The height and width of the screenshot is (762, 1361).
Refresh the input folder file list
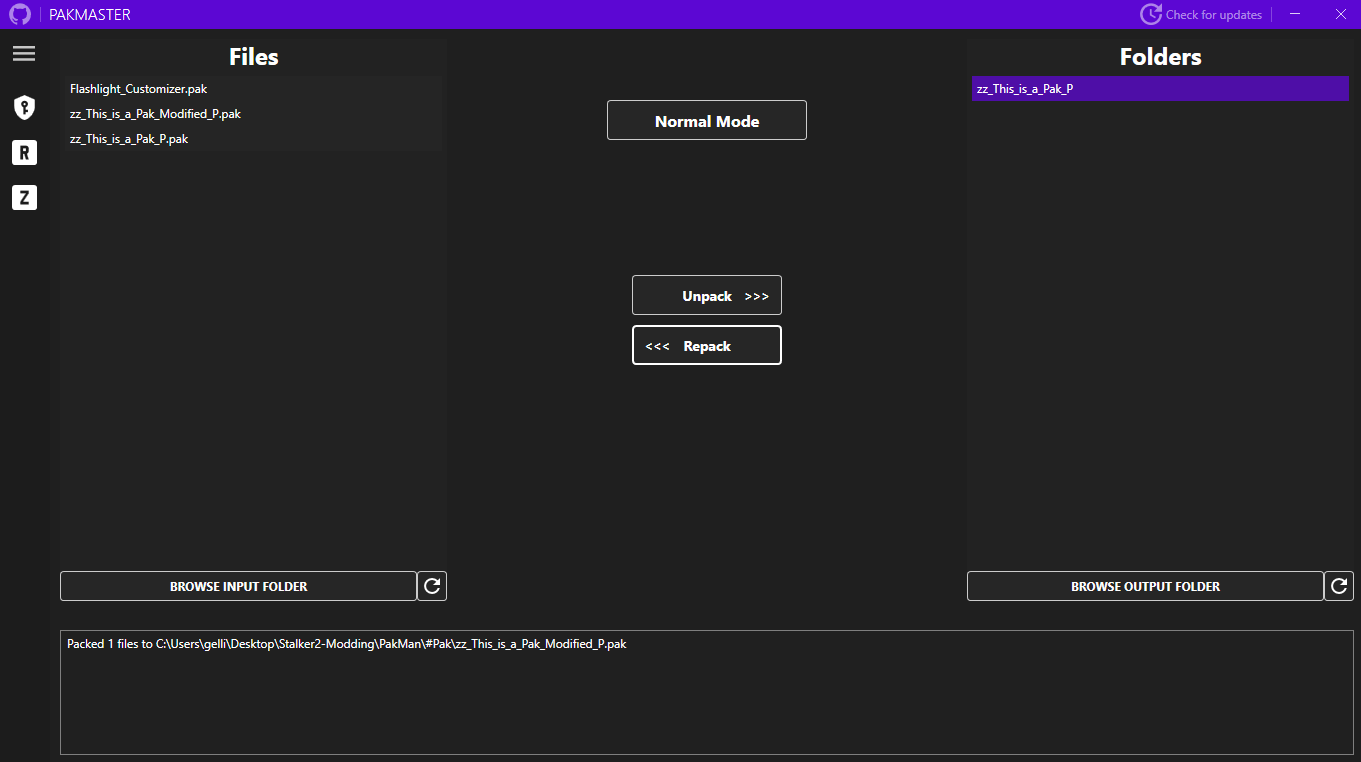(432, 586)
